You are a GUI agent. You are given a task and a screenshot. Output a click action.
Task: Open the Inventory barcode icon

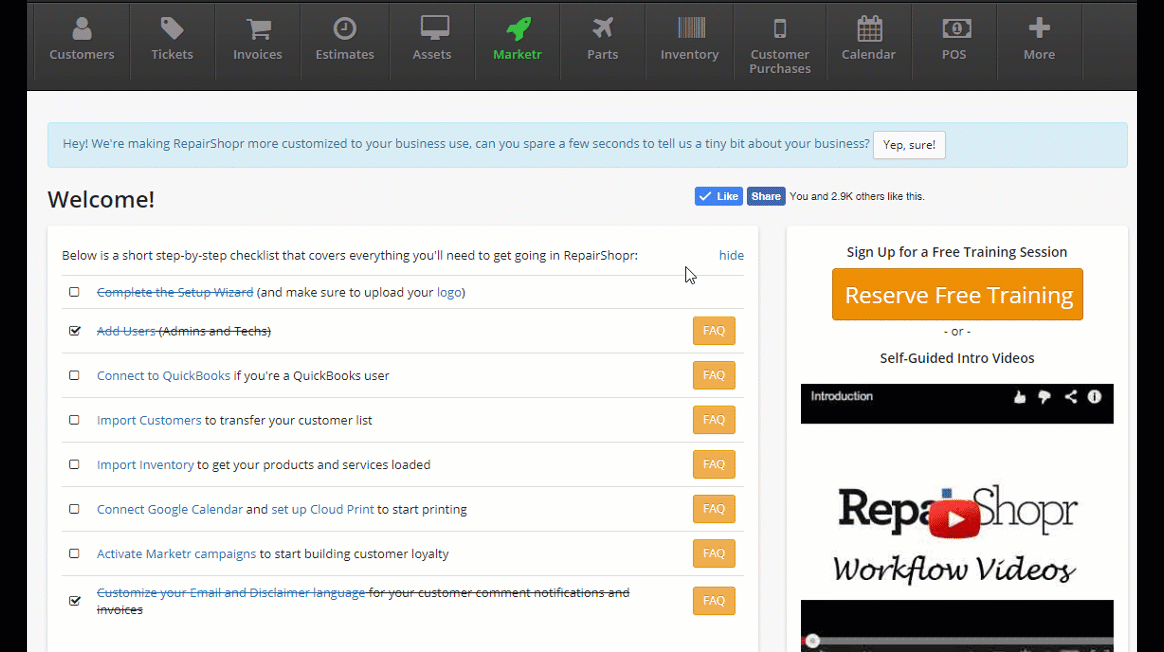[x=690, y=28]
